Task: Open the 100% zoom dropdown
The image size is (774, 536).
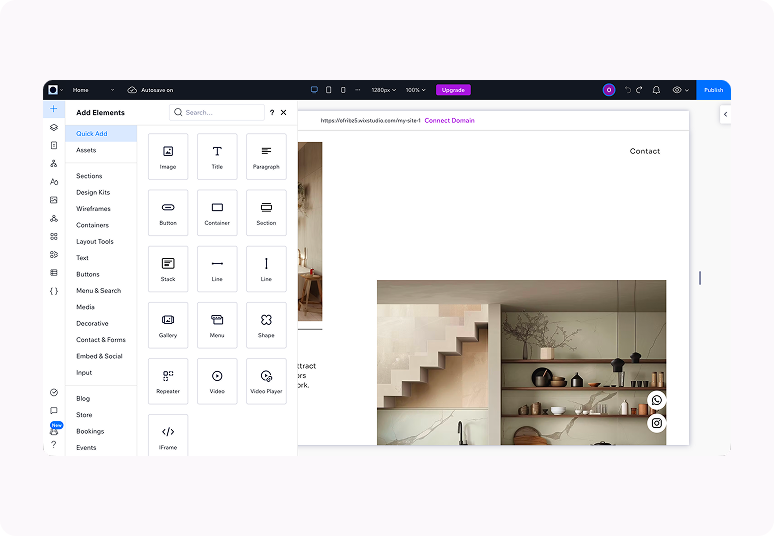Action: pos(415,90)
